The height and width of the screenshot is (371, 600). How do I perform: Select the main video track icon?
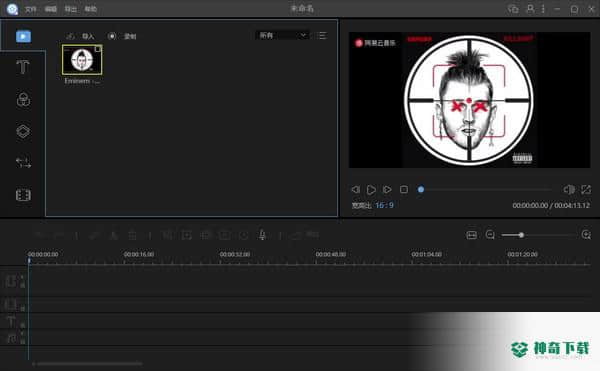point(11,281)
